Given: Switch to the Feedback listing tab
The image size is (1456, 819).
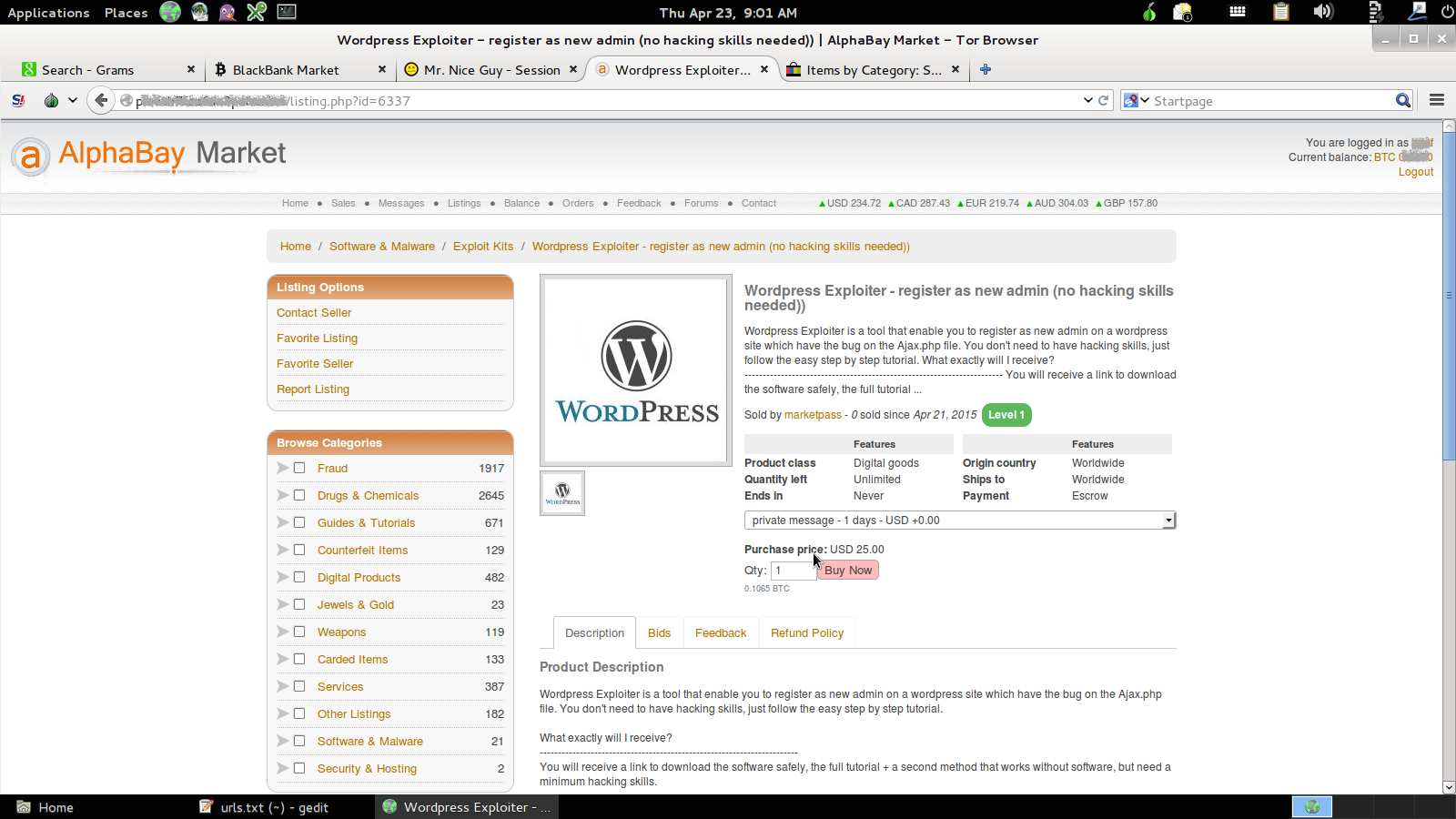Looking at the screenshot, I should tap(721, 632).
